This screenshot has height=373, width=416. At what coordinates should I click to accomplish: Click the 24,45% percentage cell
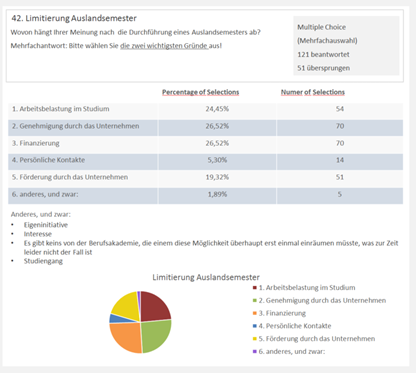[217, 109]
